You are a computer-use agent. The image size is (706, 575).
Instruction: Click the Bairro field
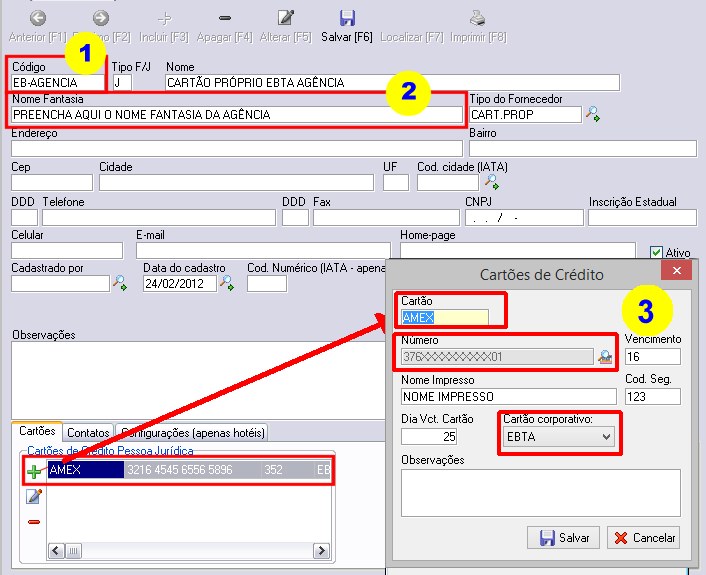pos(583,149)
